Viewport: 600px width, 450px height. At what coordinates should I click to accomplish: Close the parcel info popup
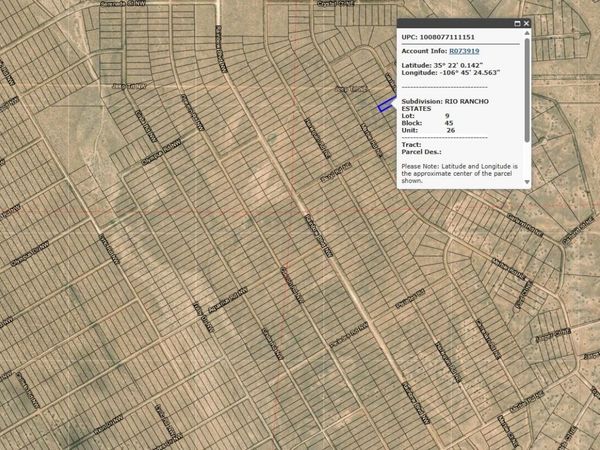click(527, 24)
